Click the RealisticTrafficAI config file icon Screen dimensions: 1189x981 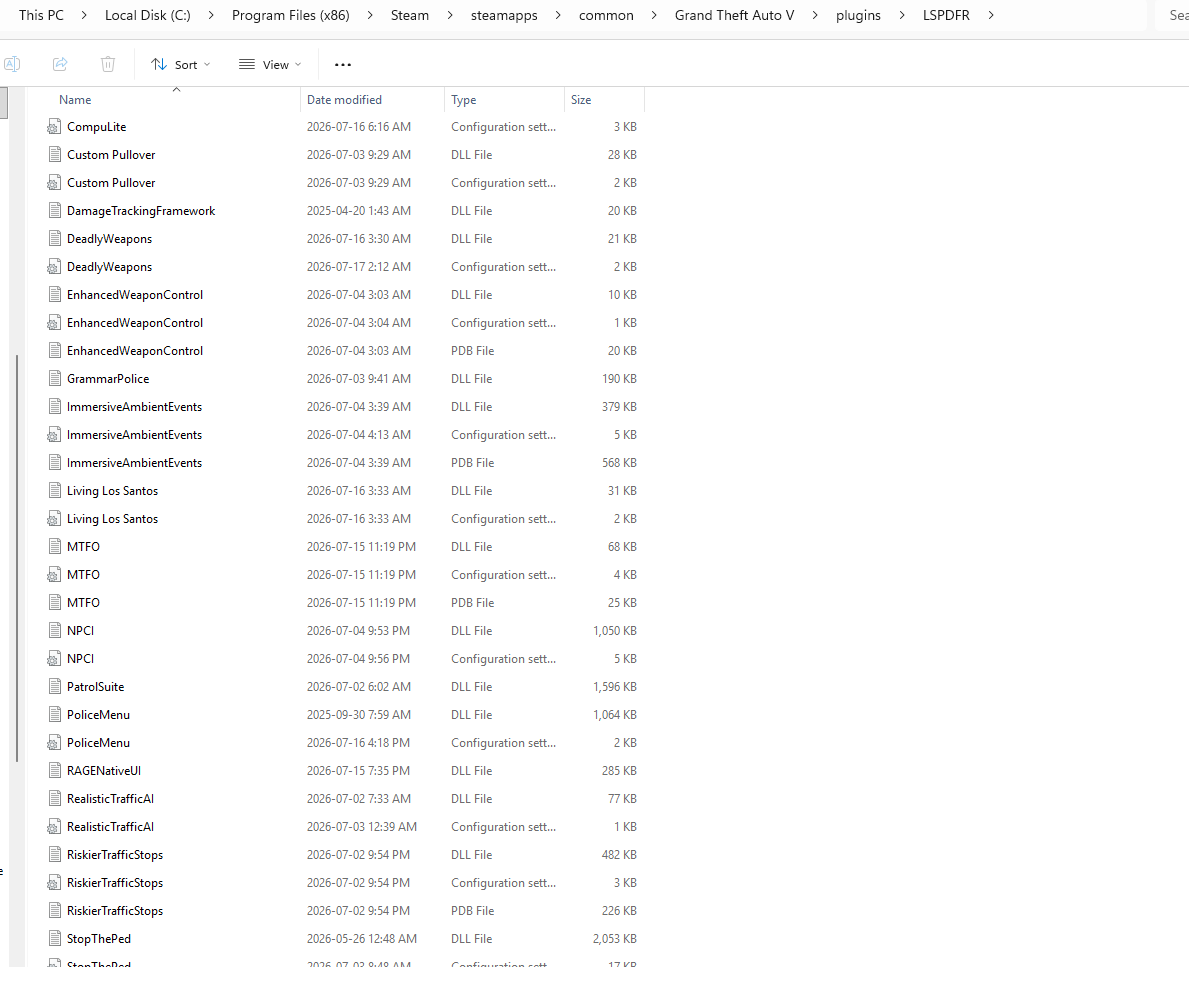tap(54, 827)
